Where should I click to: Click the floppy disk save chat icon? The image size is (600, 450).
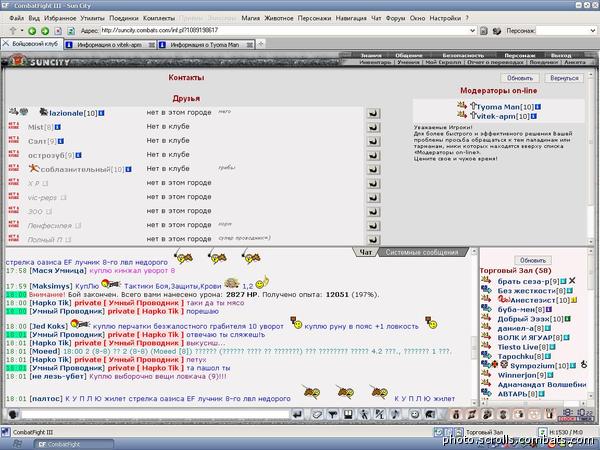coord(348,414)
